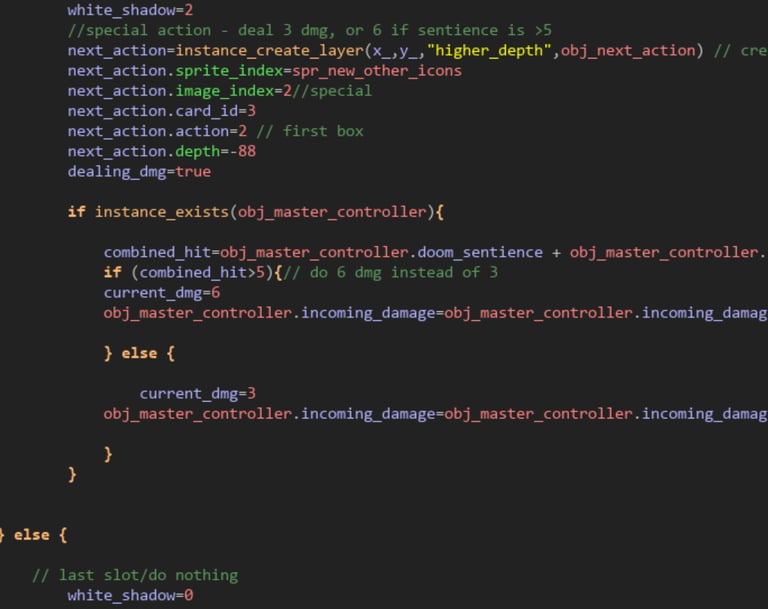Click incoming_damage line directly below current_dmg=6
The height and width of the screenshot is (609, 768).
click(x=435, y=313)
